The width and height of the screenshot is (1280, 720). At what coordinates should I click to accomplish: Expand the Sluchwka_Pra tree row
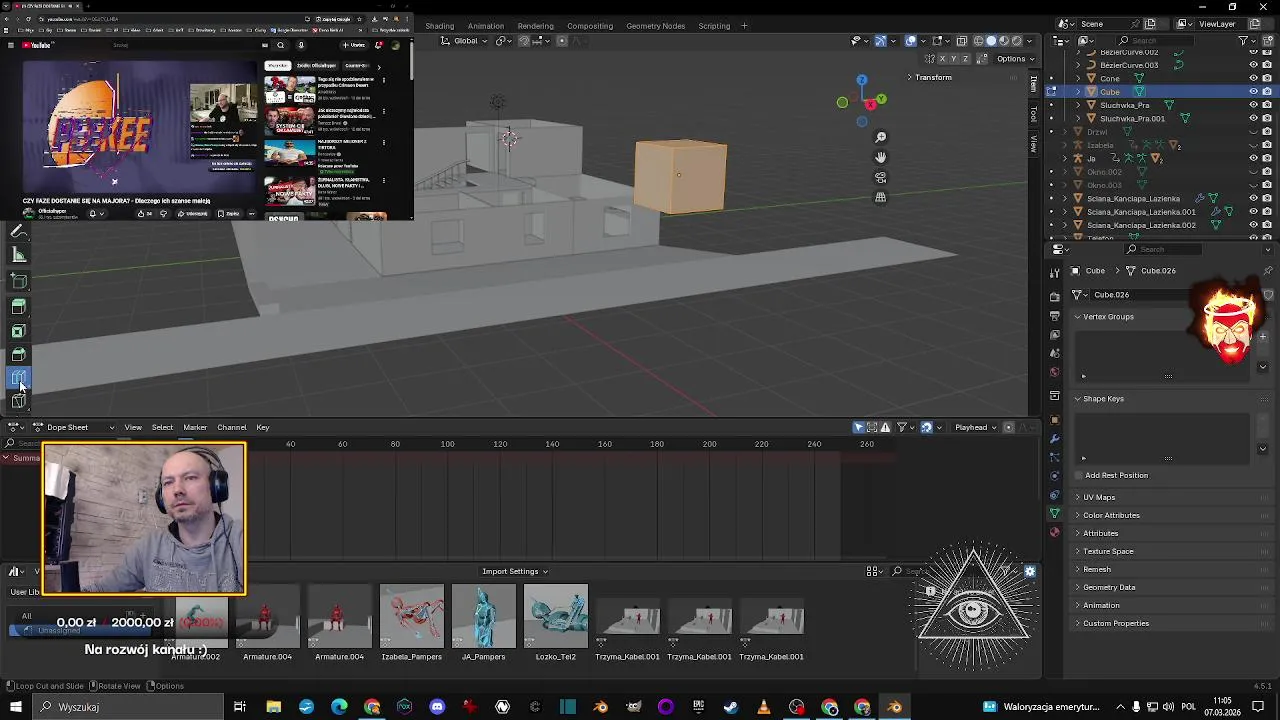pos(1078,105)
